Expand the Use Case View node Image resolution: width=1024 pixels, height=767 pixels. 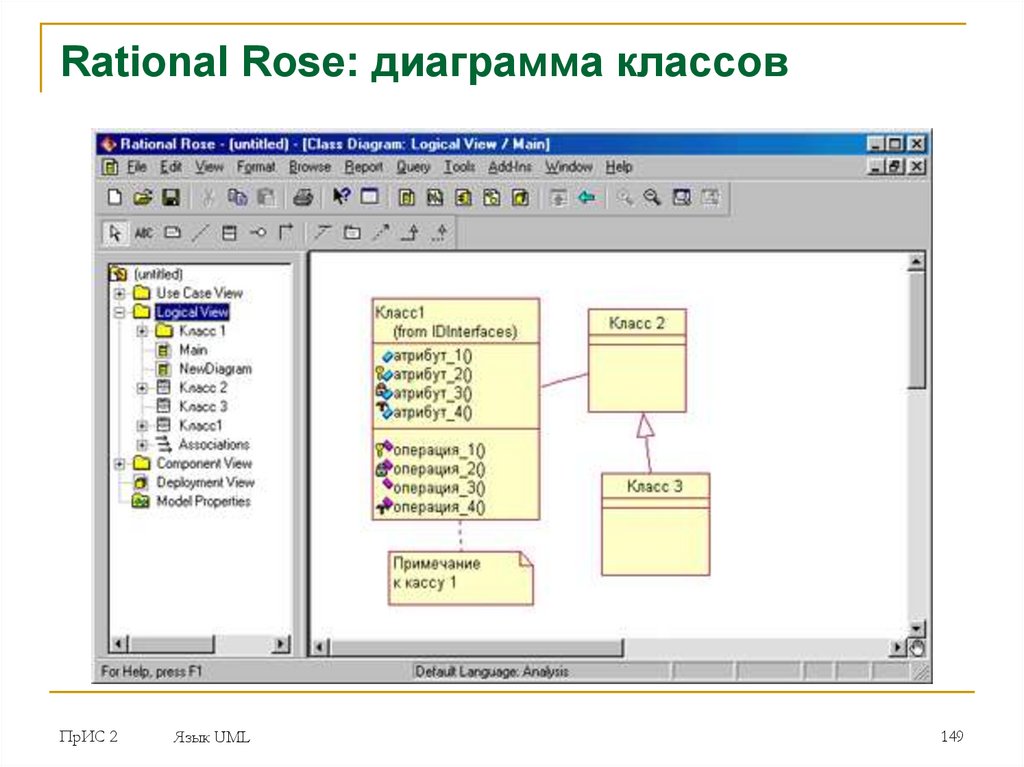(x=120, y=293)
